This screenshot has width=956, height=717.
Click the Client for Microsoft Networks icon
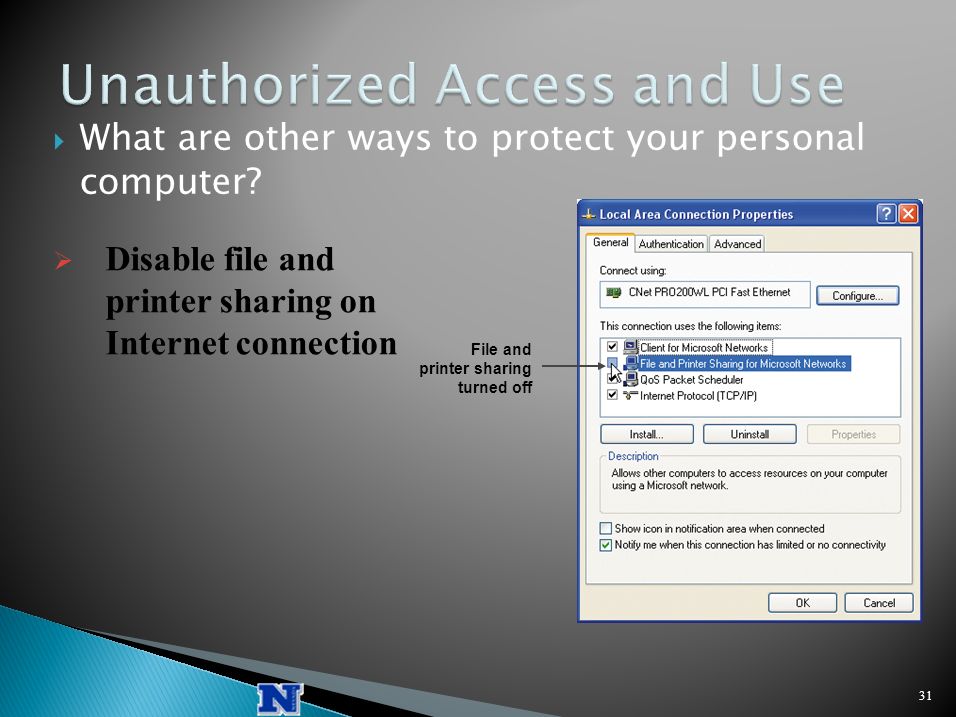pos(630,348)
